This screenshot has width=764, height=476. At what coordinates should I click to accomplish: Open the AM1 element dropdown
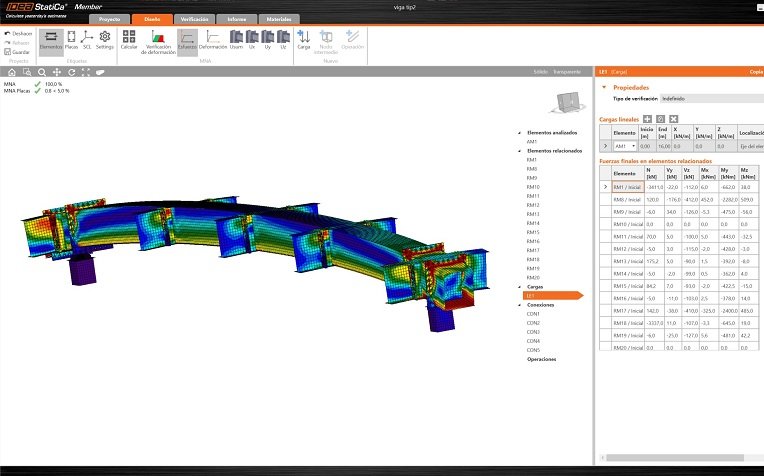coord(633,146)
